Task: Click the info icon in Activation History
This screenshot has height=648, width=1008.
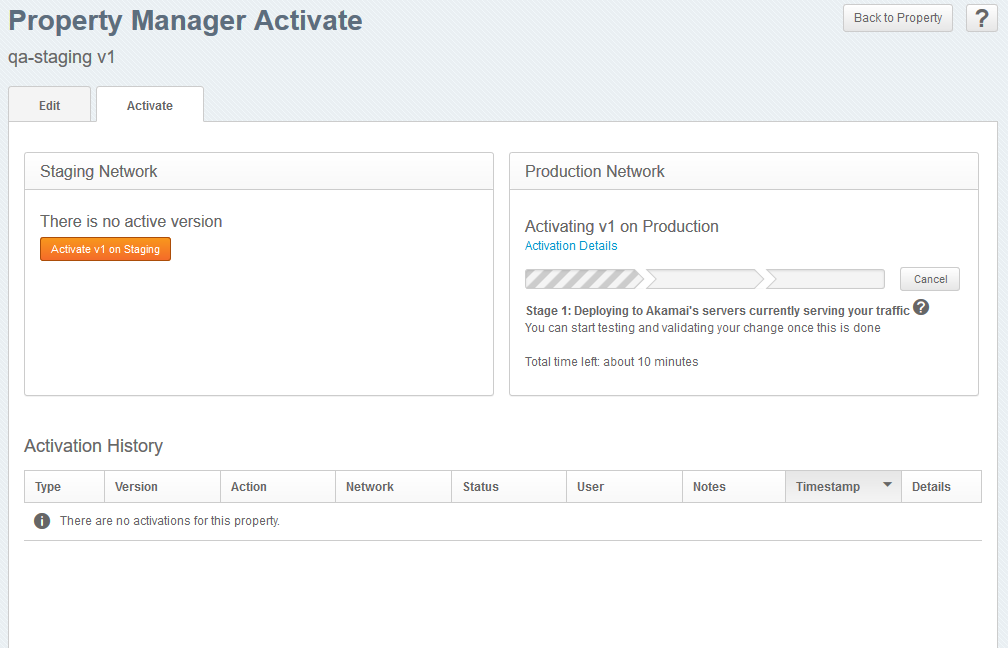Action: click(41, 520)
